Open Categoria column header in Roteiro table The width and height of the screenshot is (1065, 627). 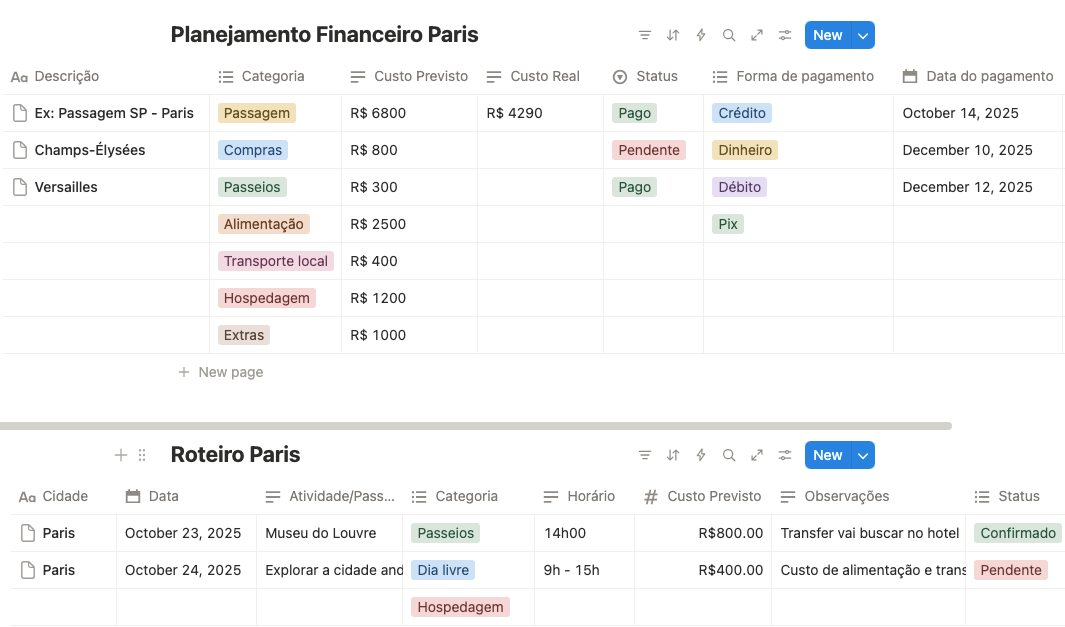[465, 496]
